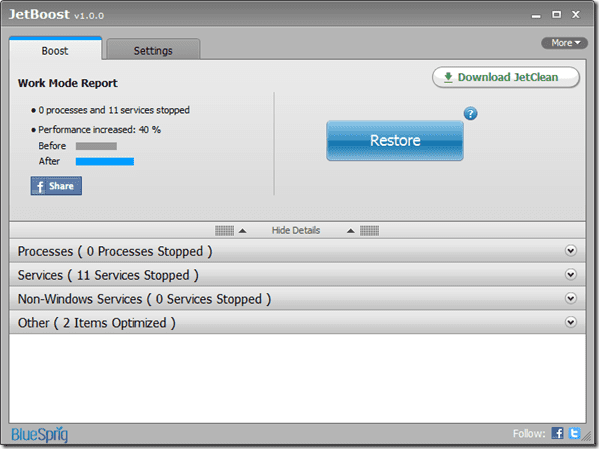This screenshot has width=599, height=449.
Task: Click 'Non-Windows Services ( 0 Services Stopped )' label
Action: click(144, 299)
